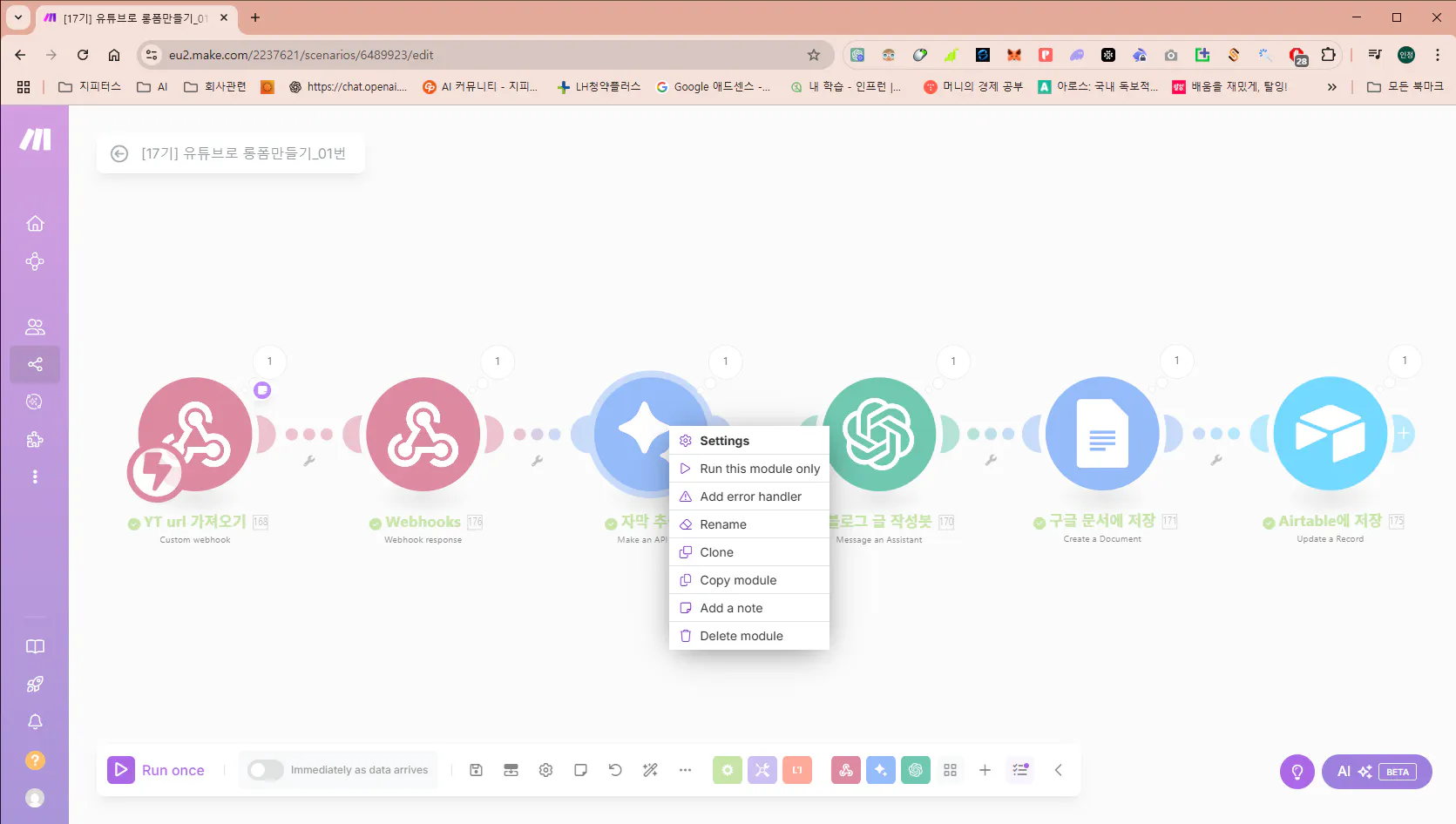Open the orange Text parser favorite icon

(797, 770)
